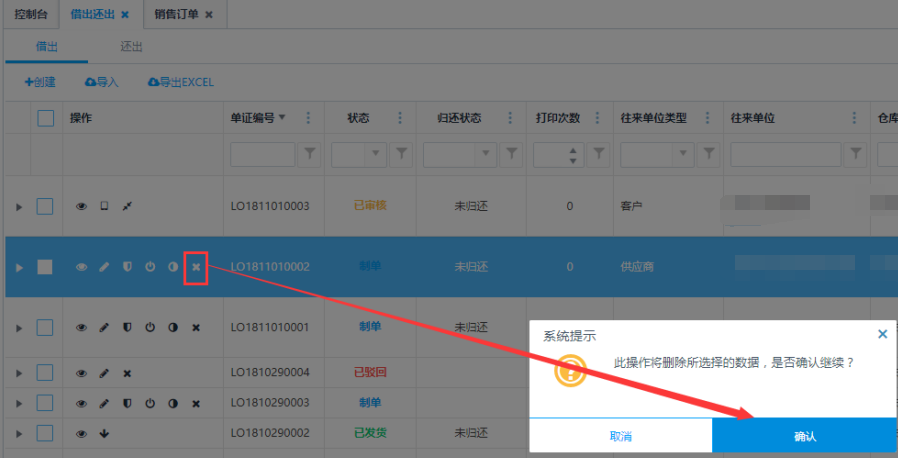View details via eye icon for LO1811010003
Viewport: 898px width, 458px height.
[82, 206]
